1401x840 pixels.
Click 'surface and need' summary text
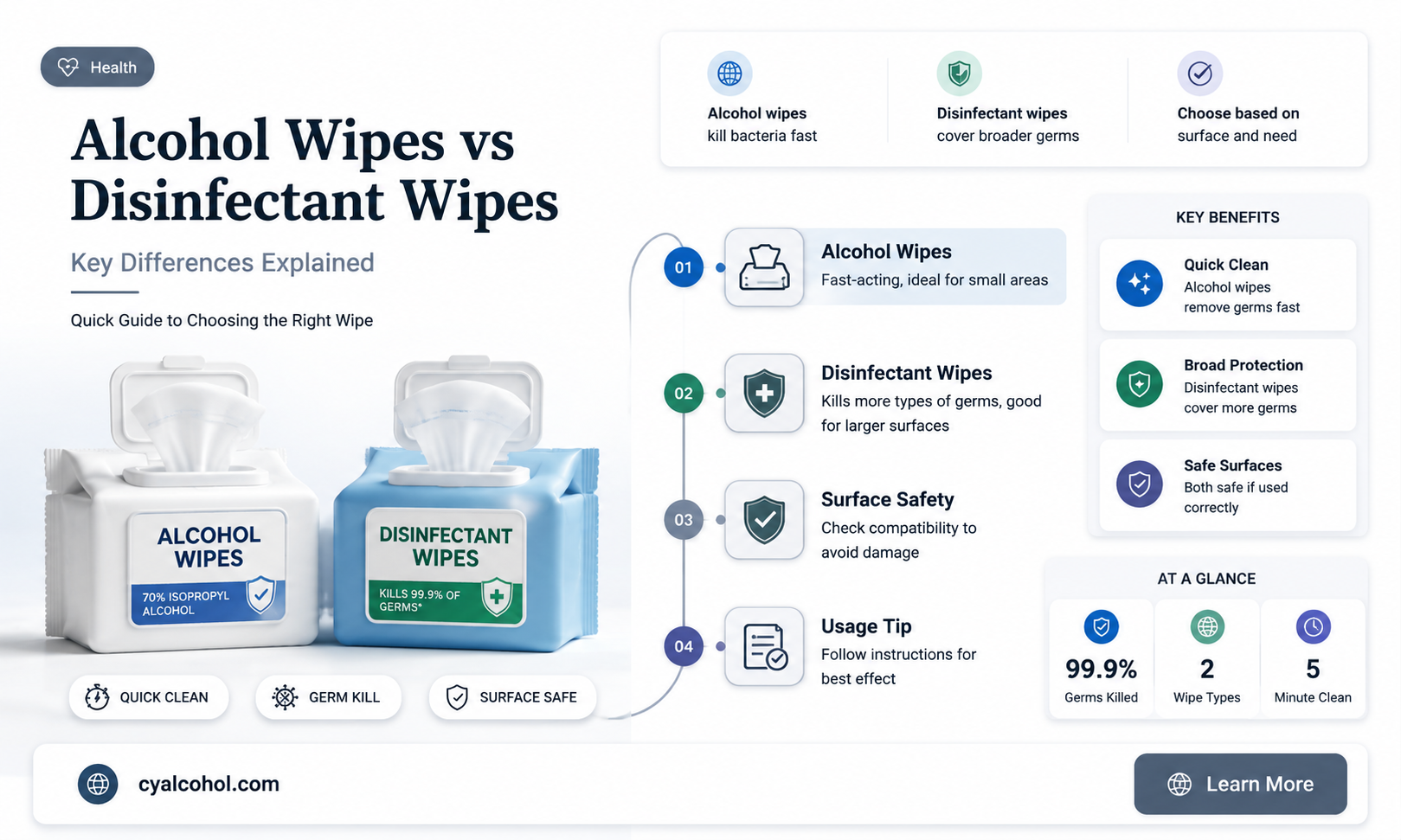coord(1237,136)
